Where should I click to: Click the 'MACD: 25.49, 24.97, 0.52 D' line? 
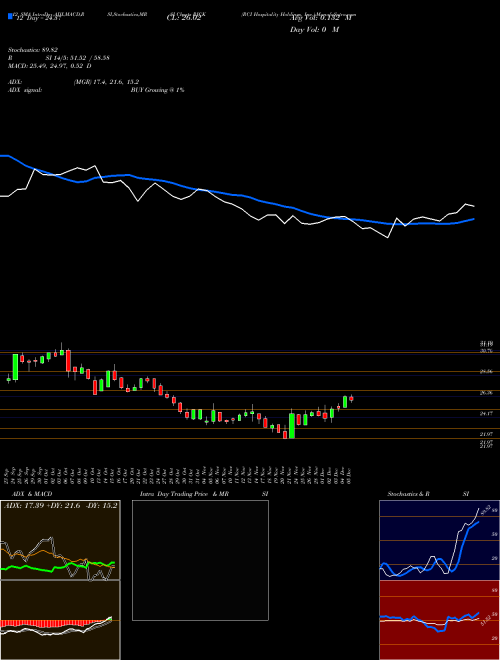50,66
